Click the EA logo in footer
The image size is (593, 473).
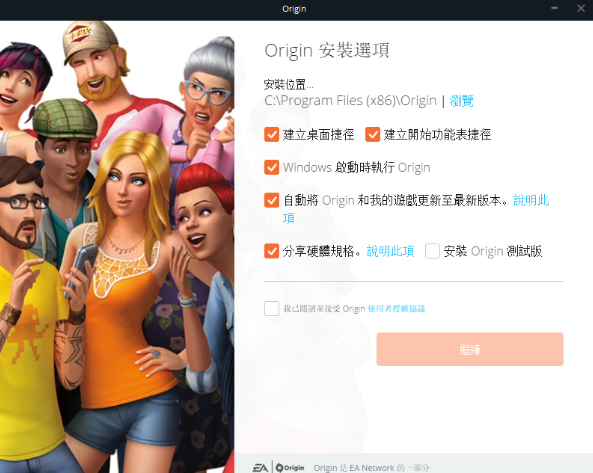tap(260, 468)
